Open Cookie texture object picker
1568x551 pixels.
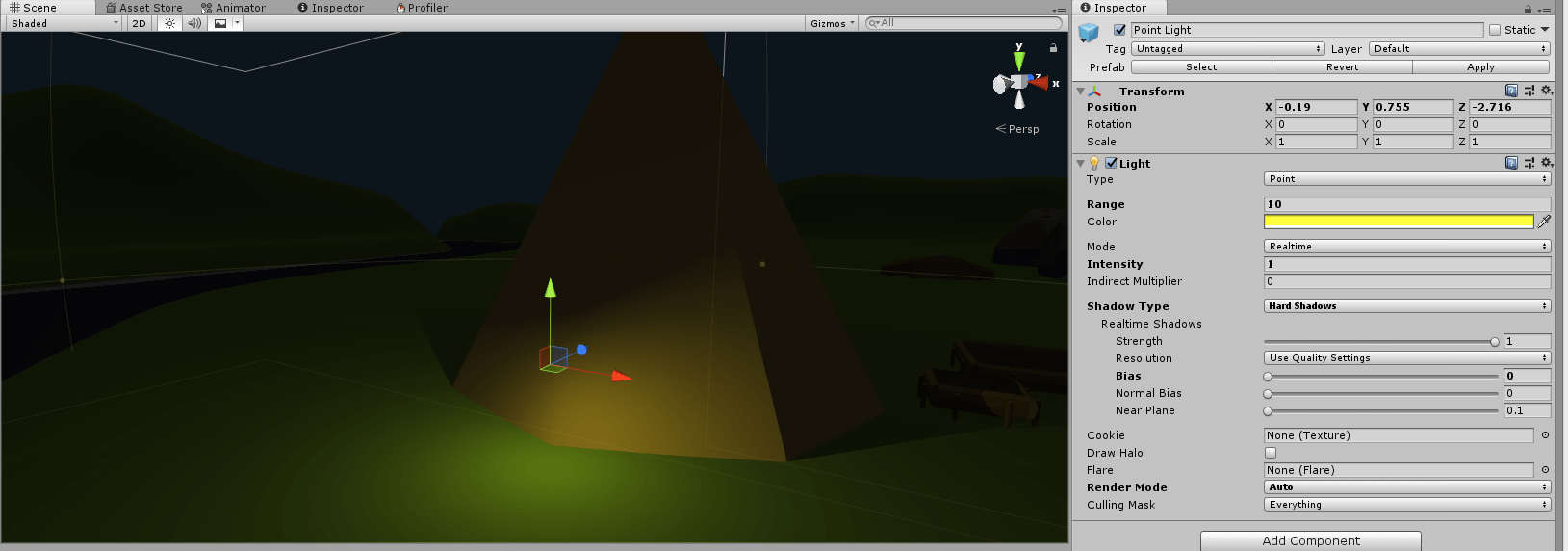point(1545,435)
